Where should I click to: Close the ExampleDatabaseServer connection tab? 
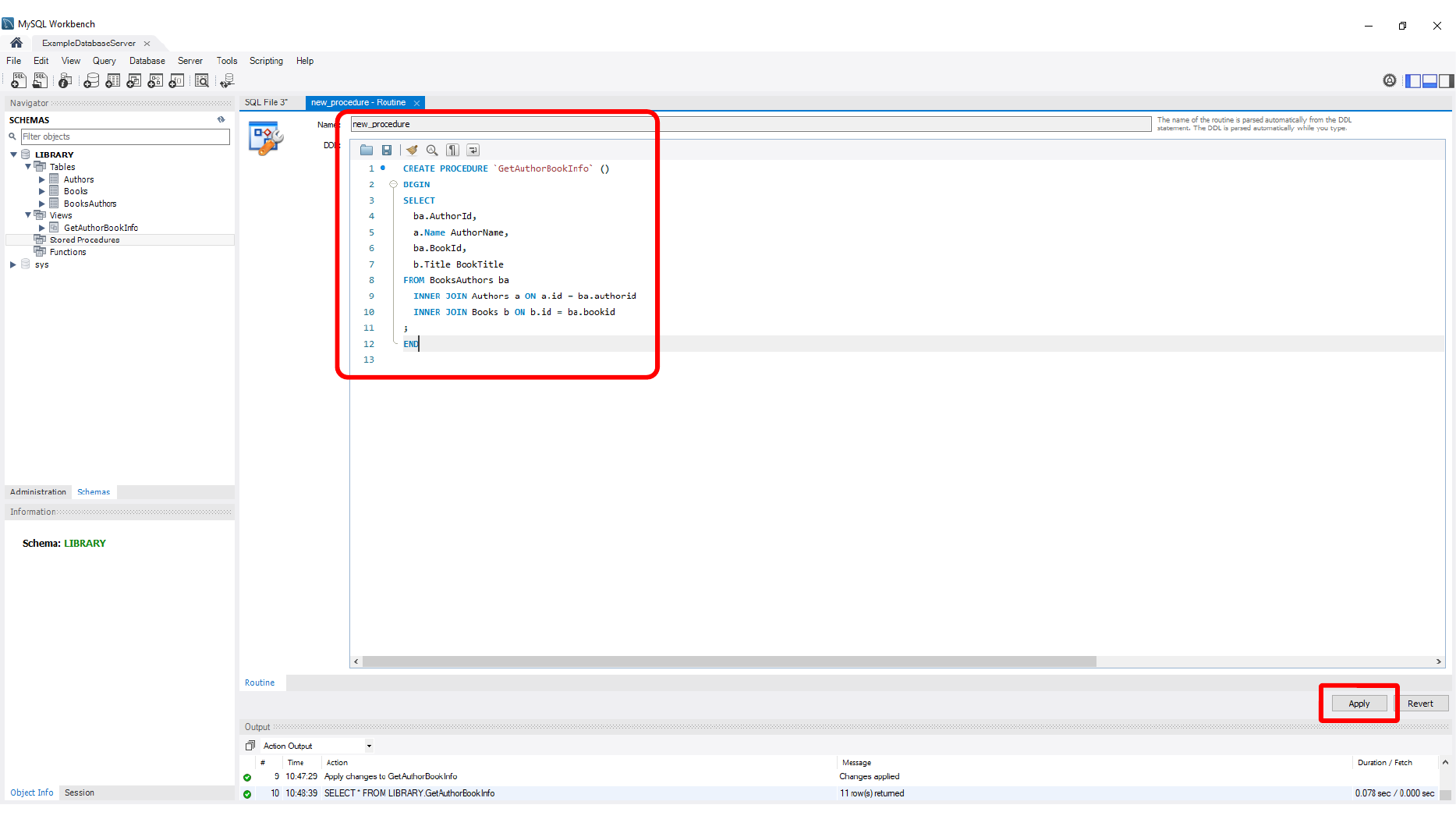147,44
